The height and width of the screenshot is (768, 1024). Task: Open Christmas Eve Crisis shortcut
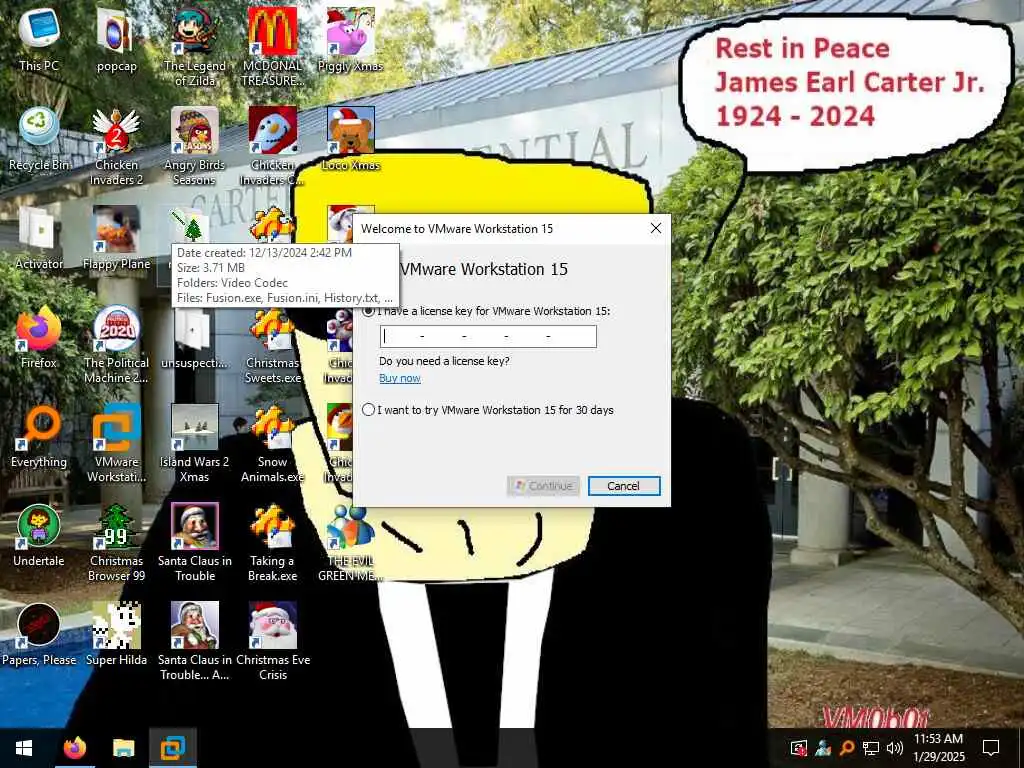pos(272,641)
